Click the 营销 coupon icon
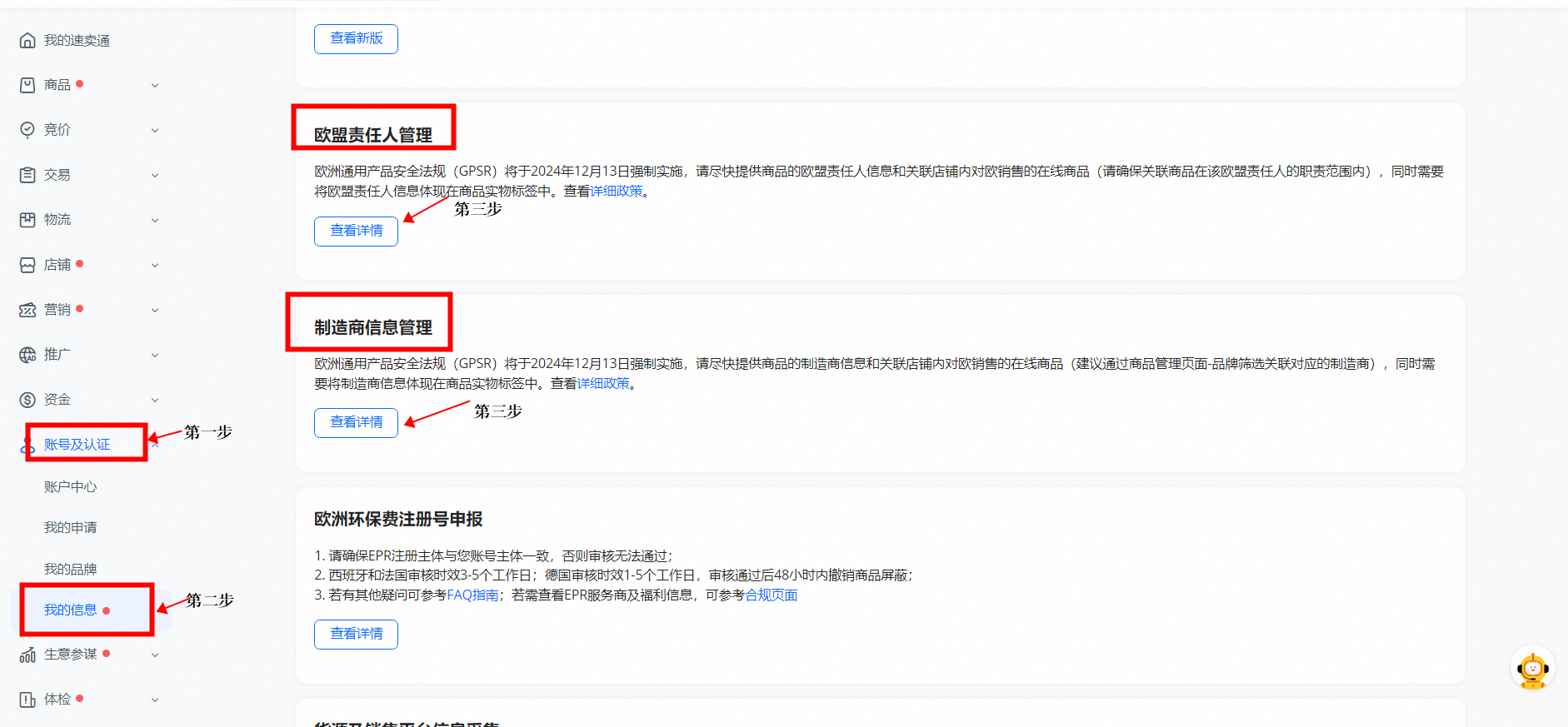 27,310
